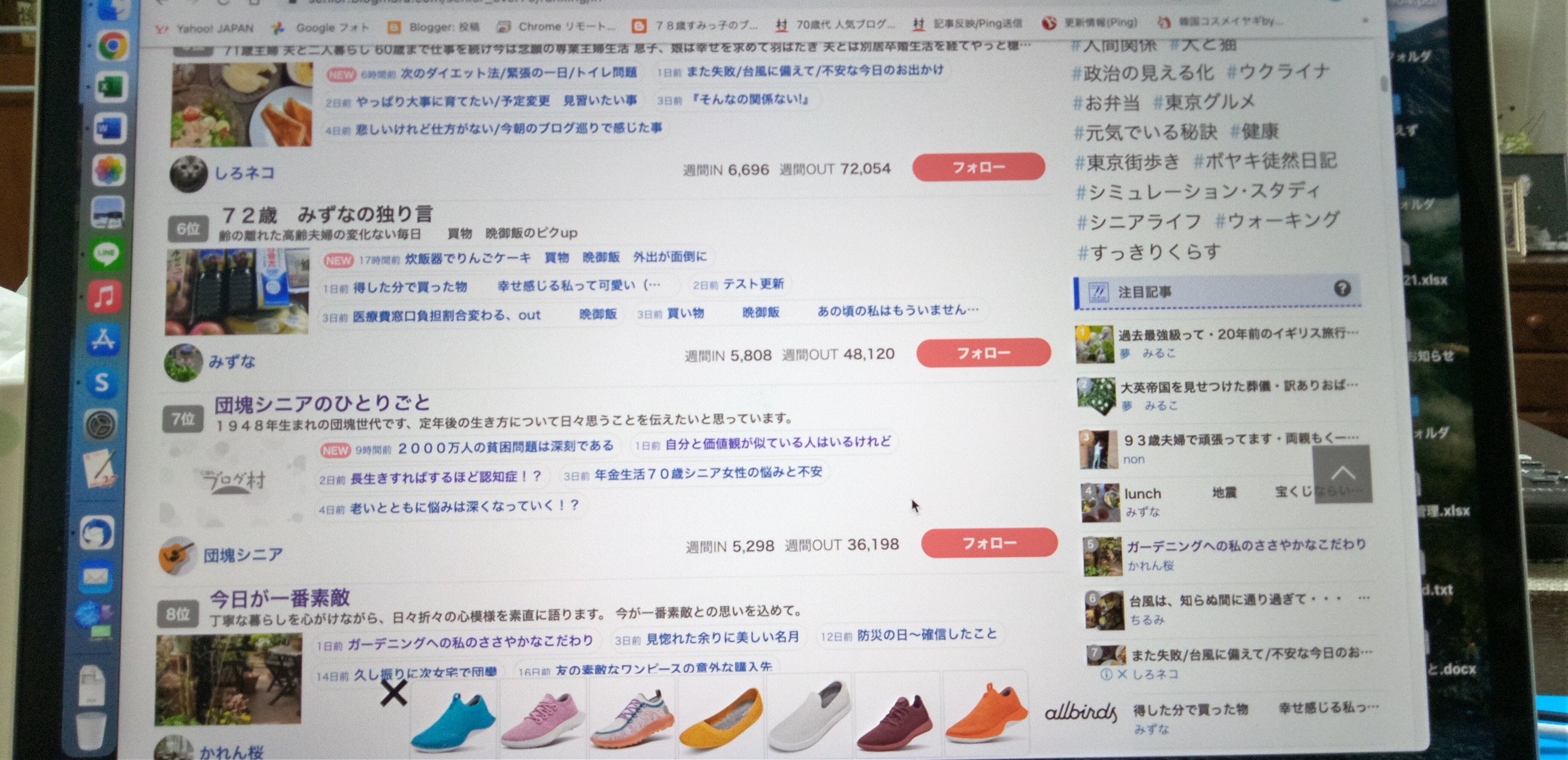The image size is (1568, 760).
Task: Open 記事反映/Ping送信 bookmark
Action: pos(968,24)
